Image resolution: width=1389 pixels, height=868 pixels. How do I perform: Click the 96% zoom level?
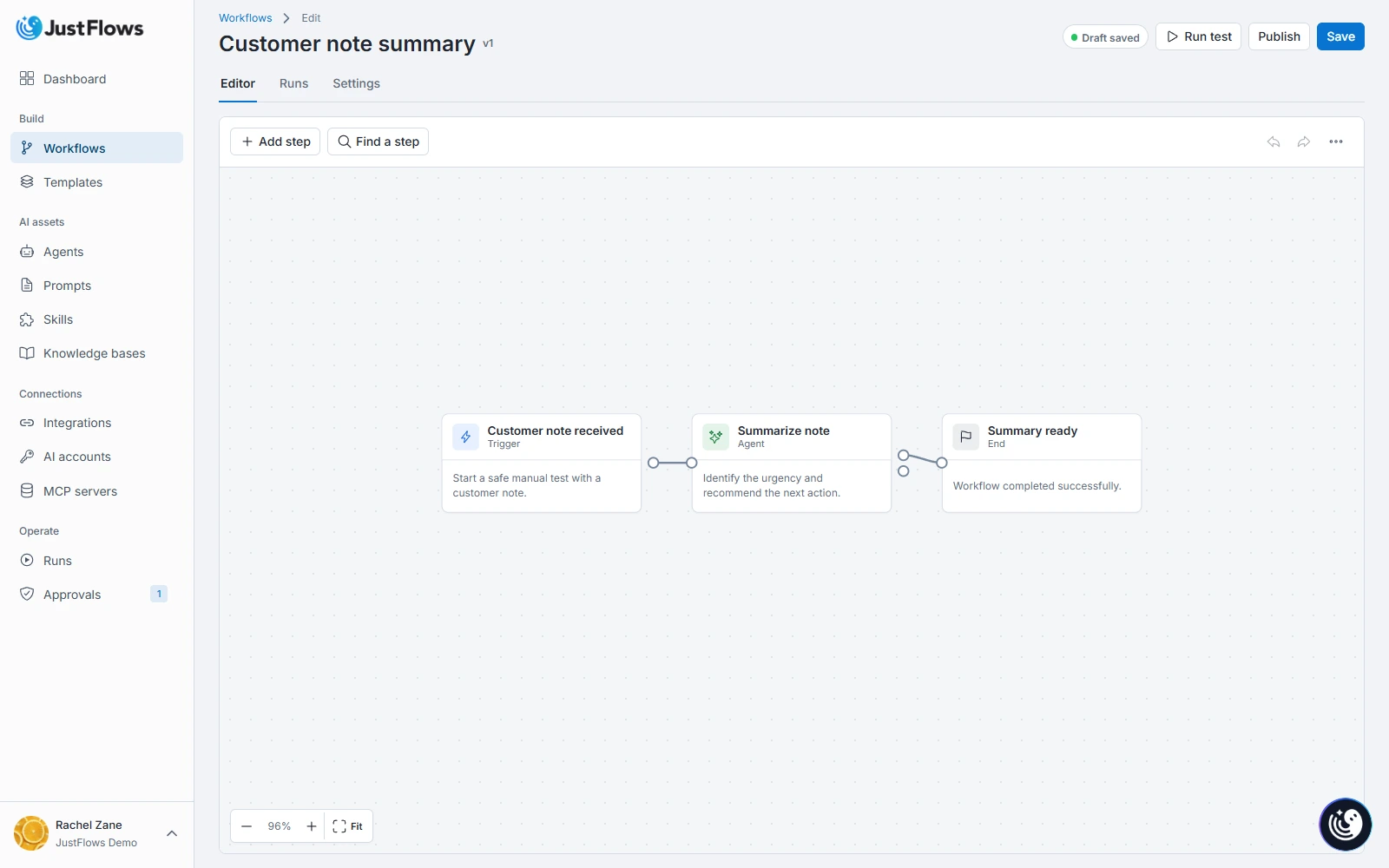click(280, 826)
